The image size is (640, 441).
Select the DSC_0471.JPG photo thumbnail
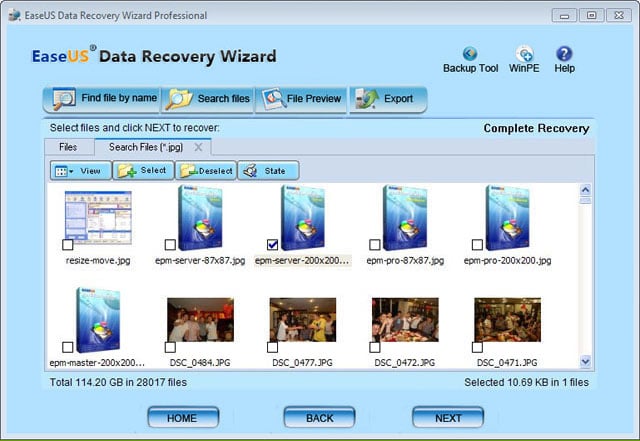tap(508, 320)
